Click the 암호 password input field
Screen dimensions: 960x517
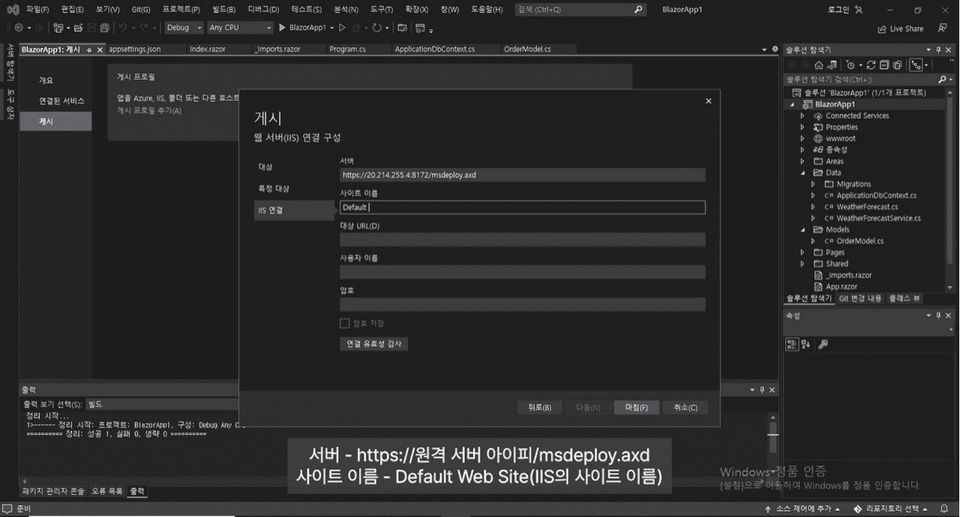pos(522,304)
